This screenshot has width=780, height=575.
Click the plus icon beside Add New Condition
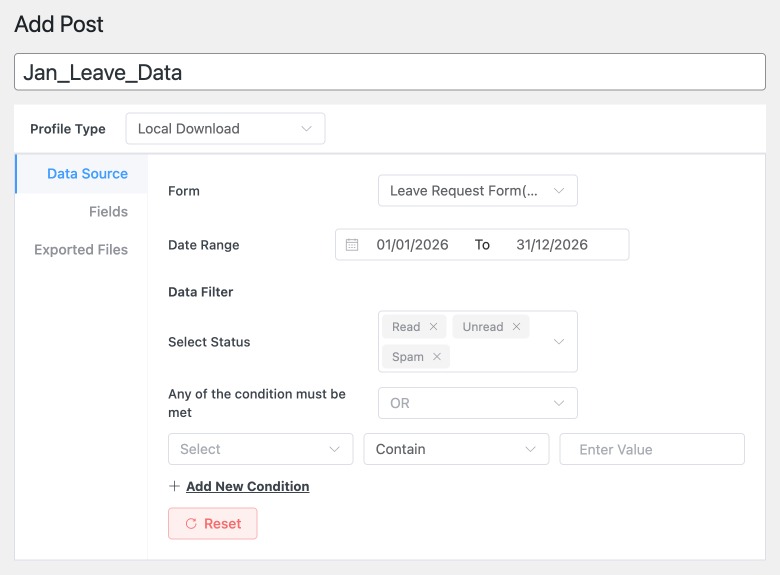(175, 487)
